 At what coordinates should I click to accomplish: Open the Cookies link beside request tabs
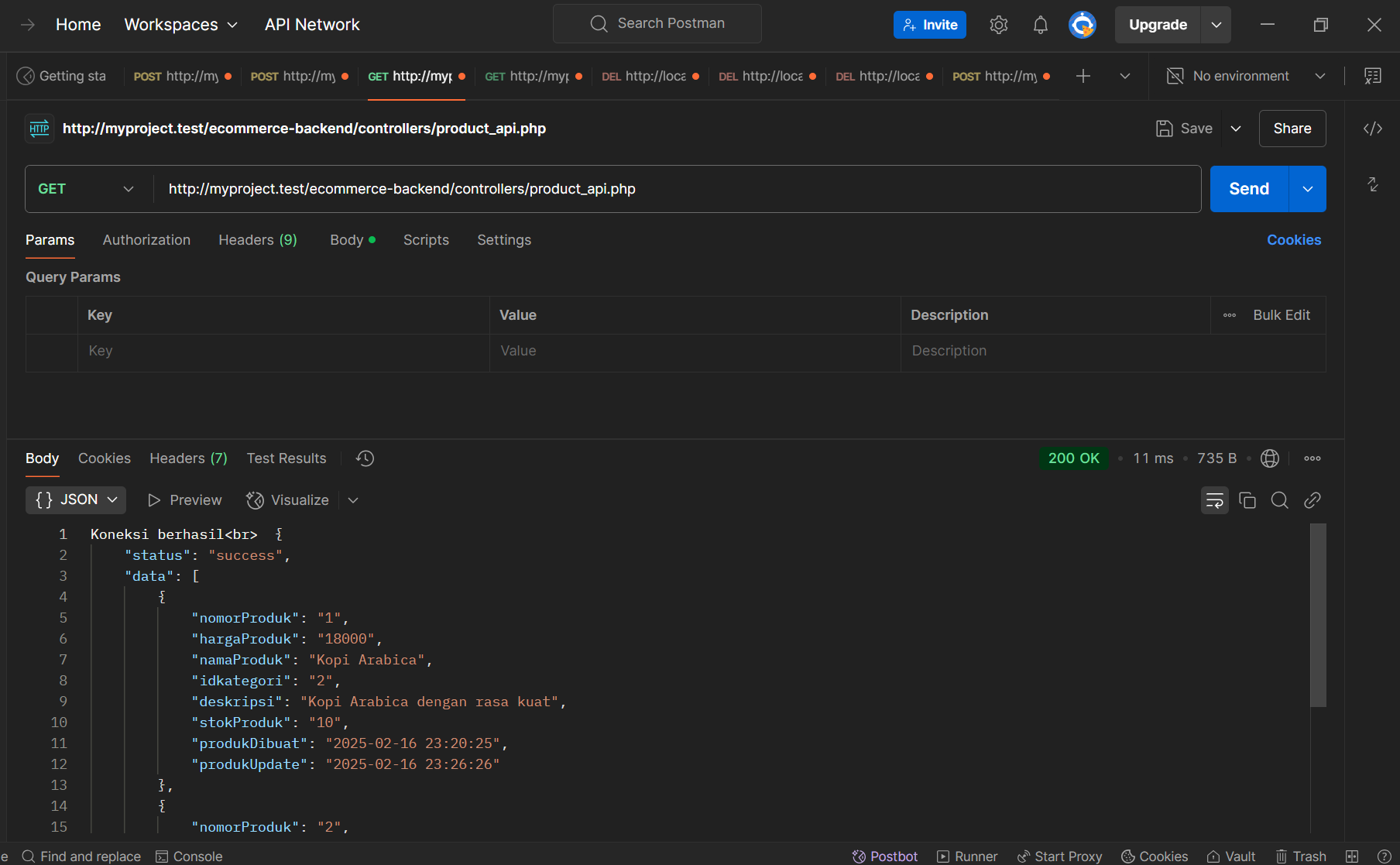pyautogui.click(x=1293, y=240)
